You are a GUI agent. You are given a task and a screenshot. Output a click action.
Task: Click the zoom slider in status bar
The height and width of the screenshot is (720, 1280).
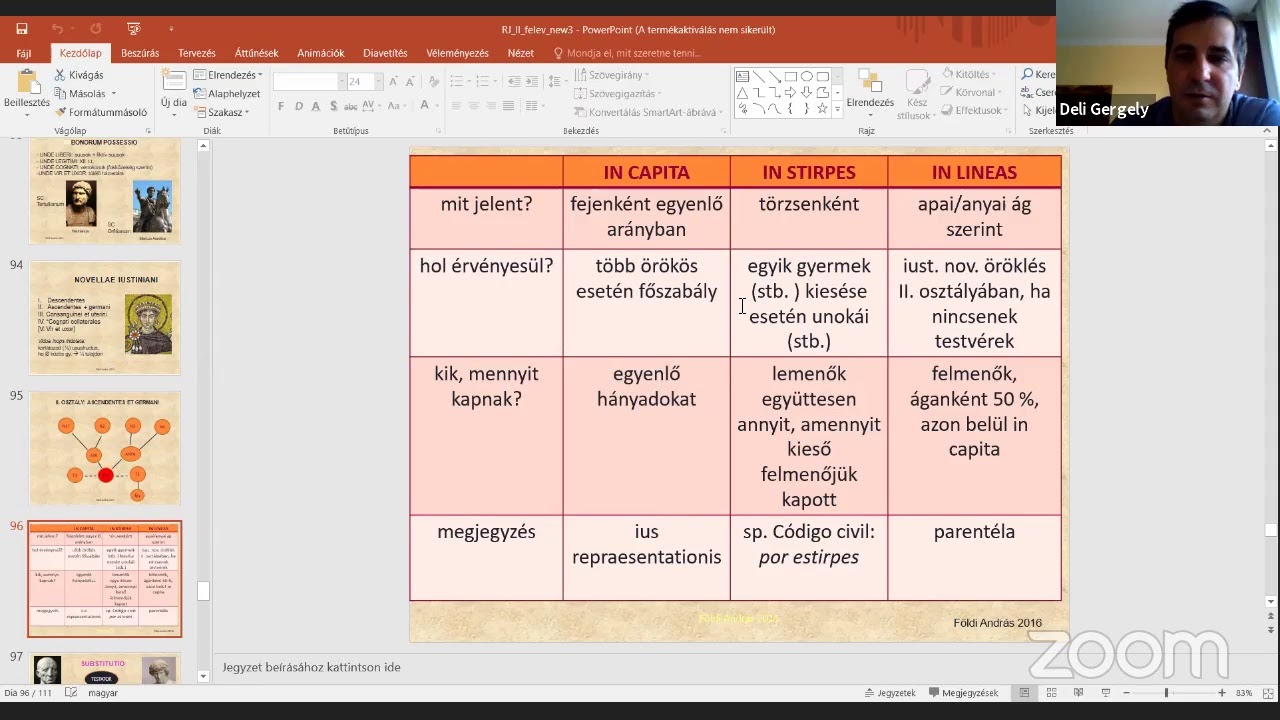(x=1166, y=693)
